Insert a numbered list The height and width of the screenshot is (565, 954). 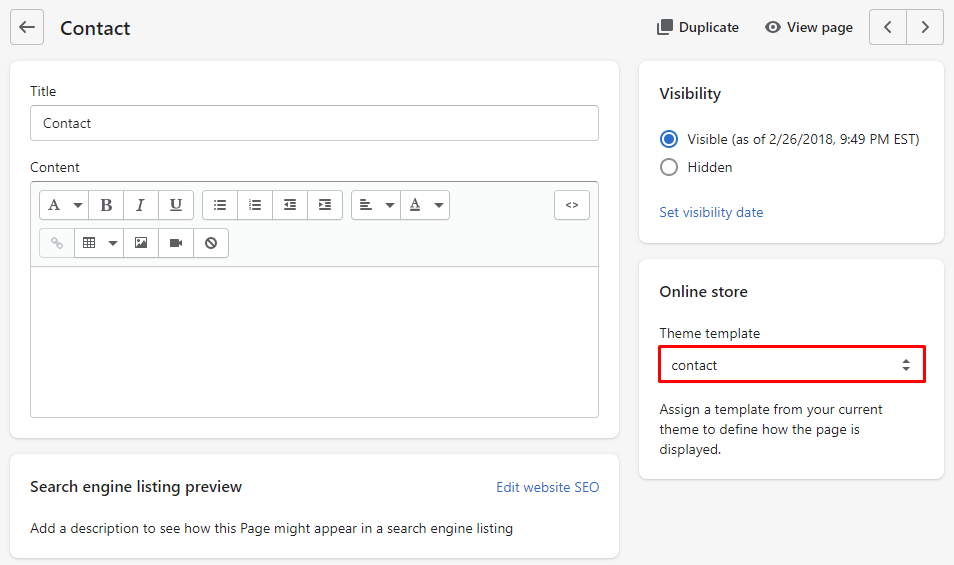[x=255, y=205]
